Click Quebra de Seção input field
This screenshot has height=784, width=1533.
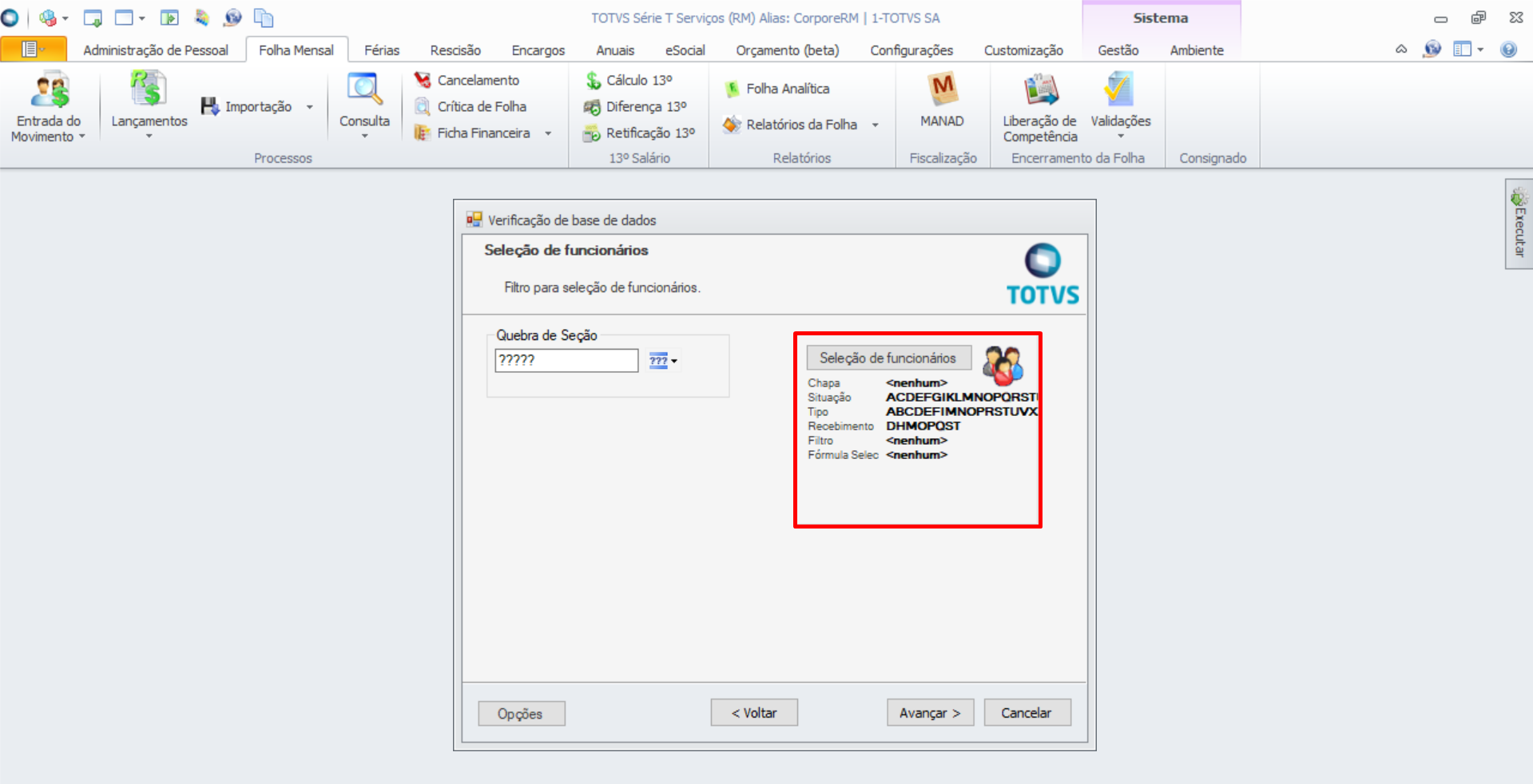point(566,360)
